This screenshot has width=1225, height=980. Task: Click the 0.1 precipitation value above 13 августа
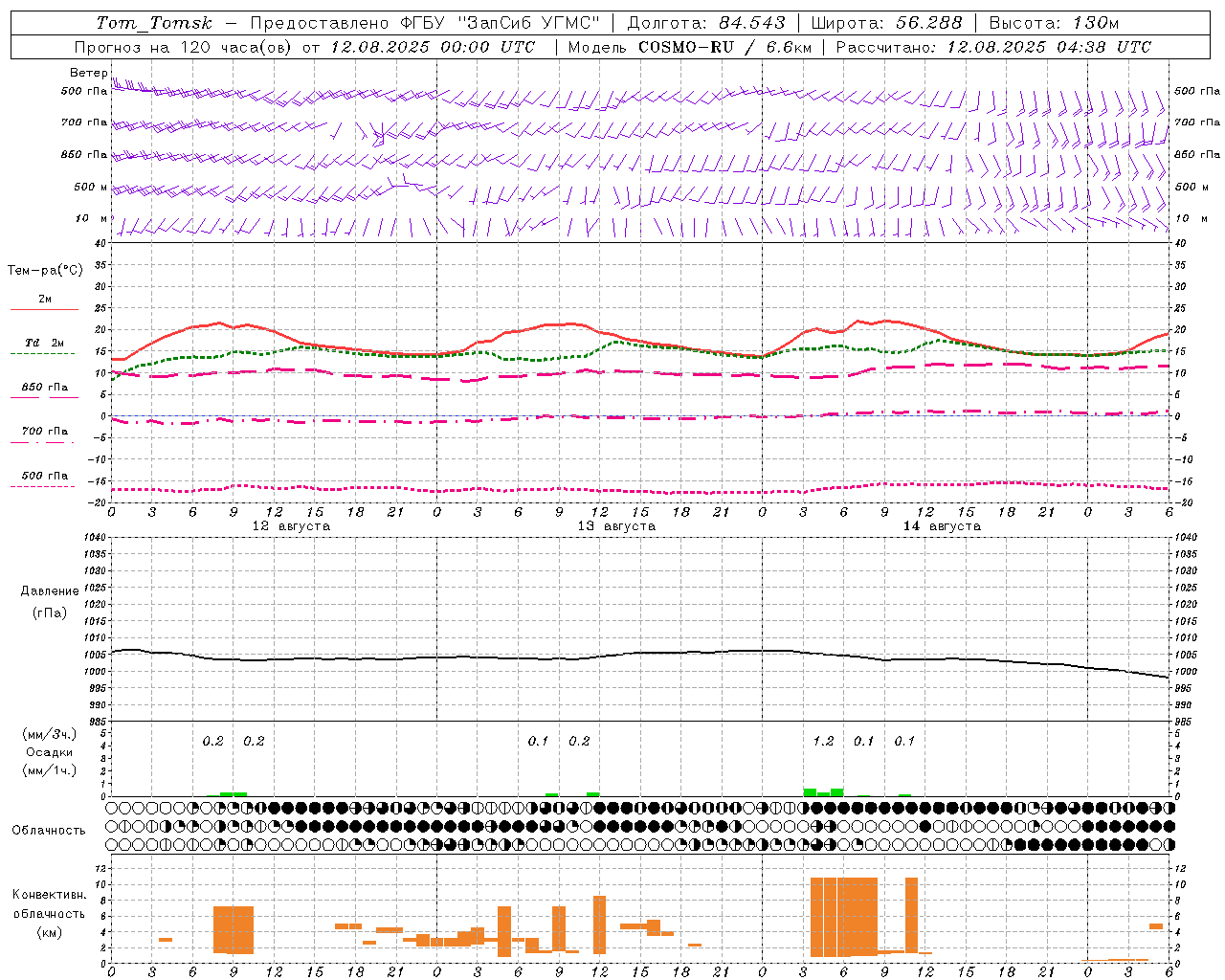pyautogui.click(x=538, y=741)
